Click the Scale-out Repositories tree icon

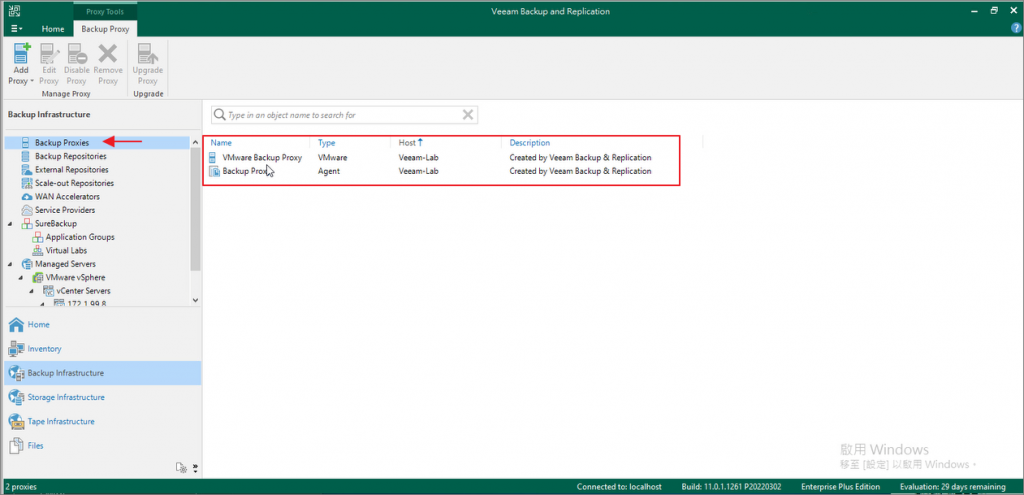26,184
